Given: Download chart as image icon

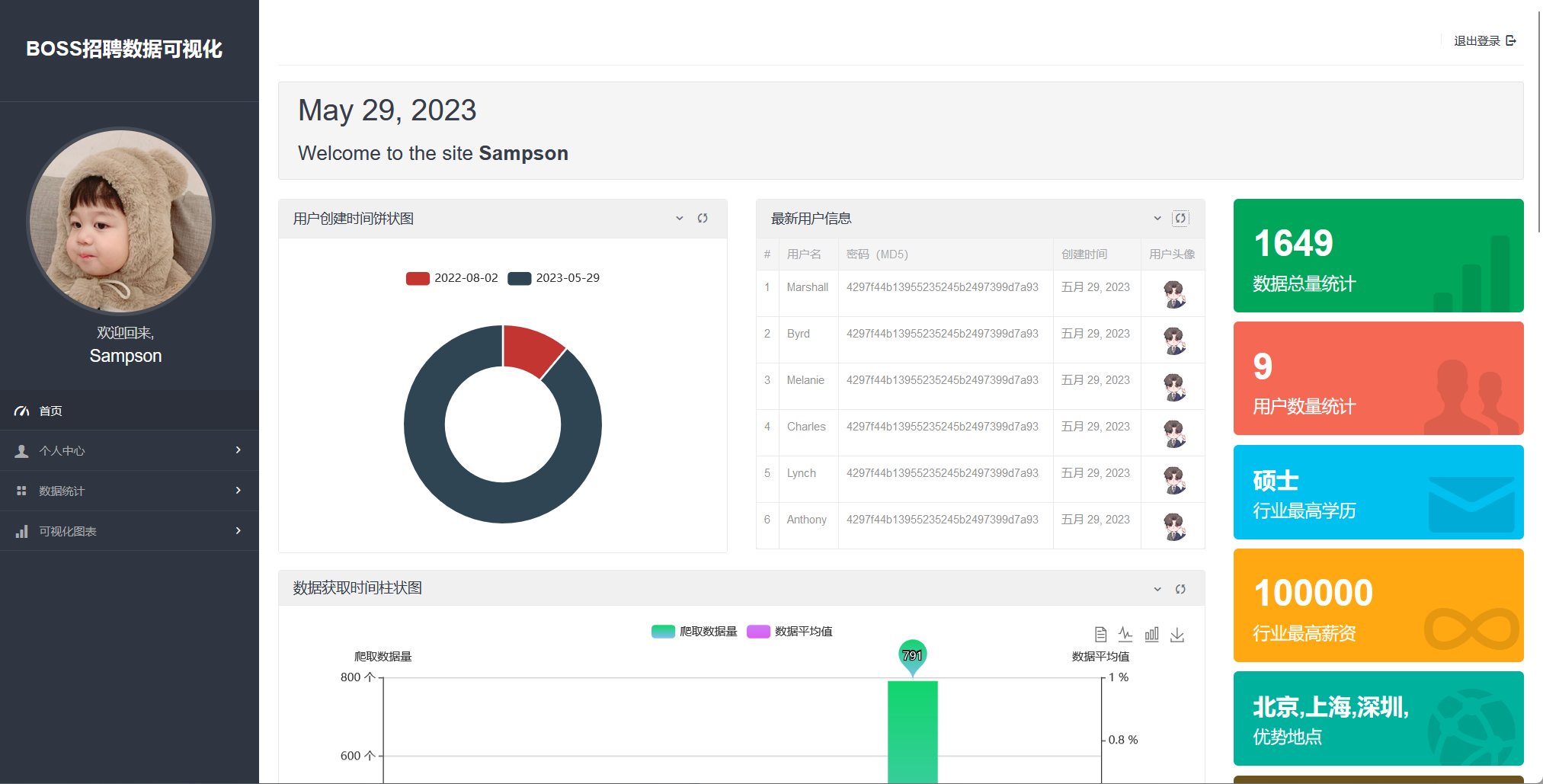Looking at the screenshot, I should (x=1177, y=634).
